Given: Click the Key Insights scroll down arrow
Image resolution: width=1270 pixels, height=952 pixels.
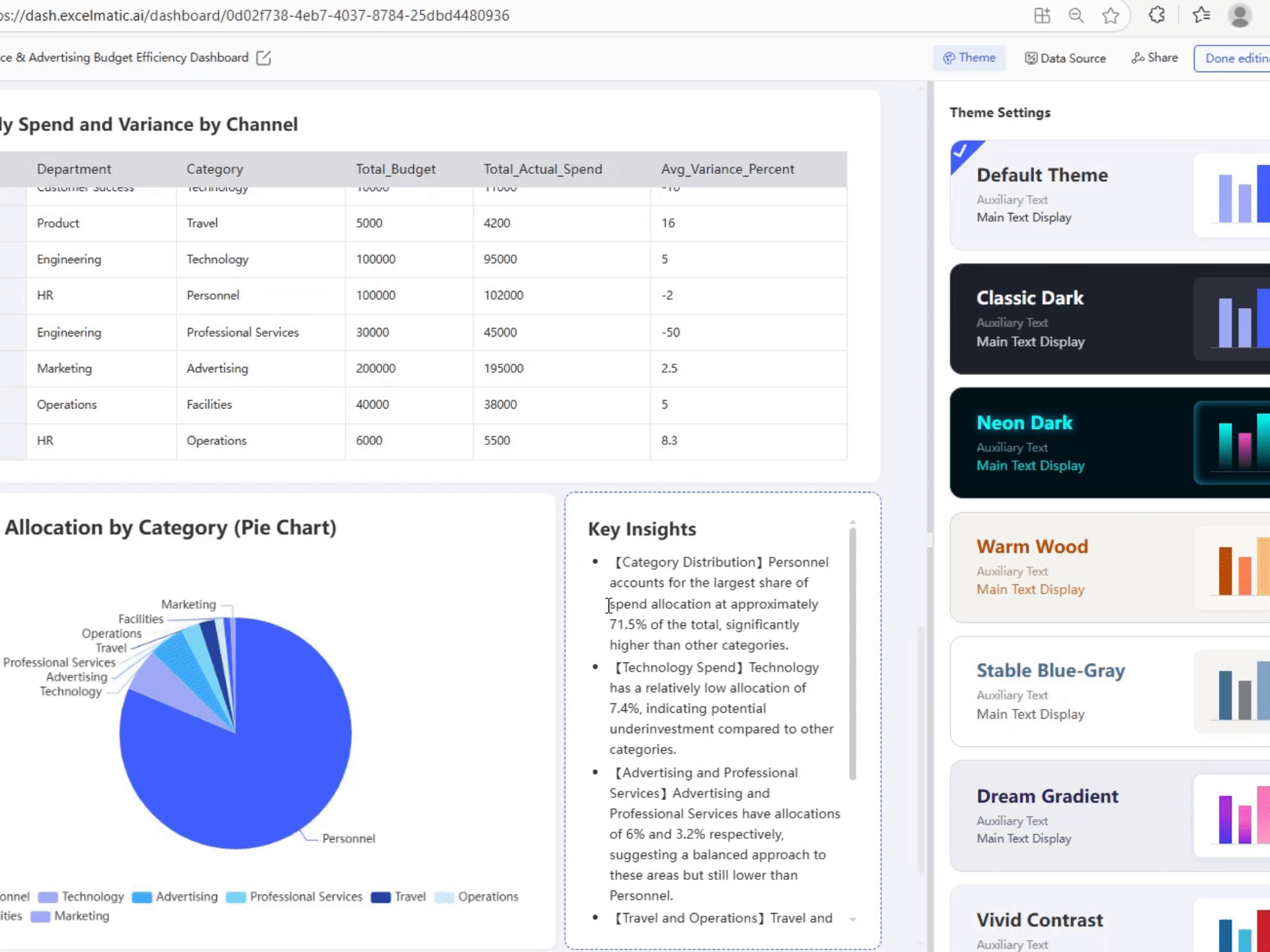Looking at the screenshot, I should point(853,920).
